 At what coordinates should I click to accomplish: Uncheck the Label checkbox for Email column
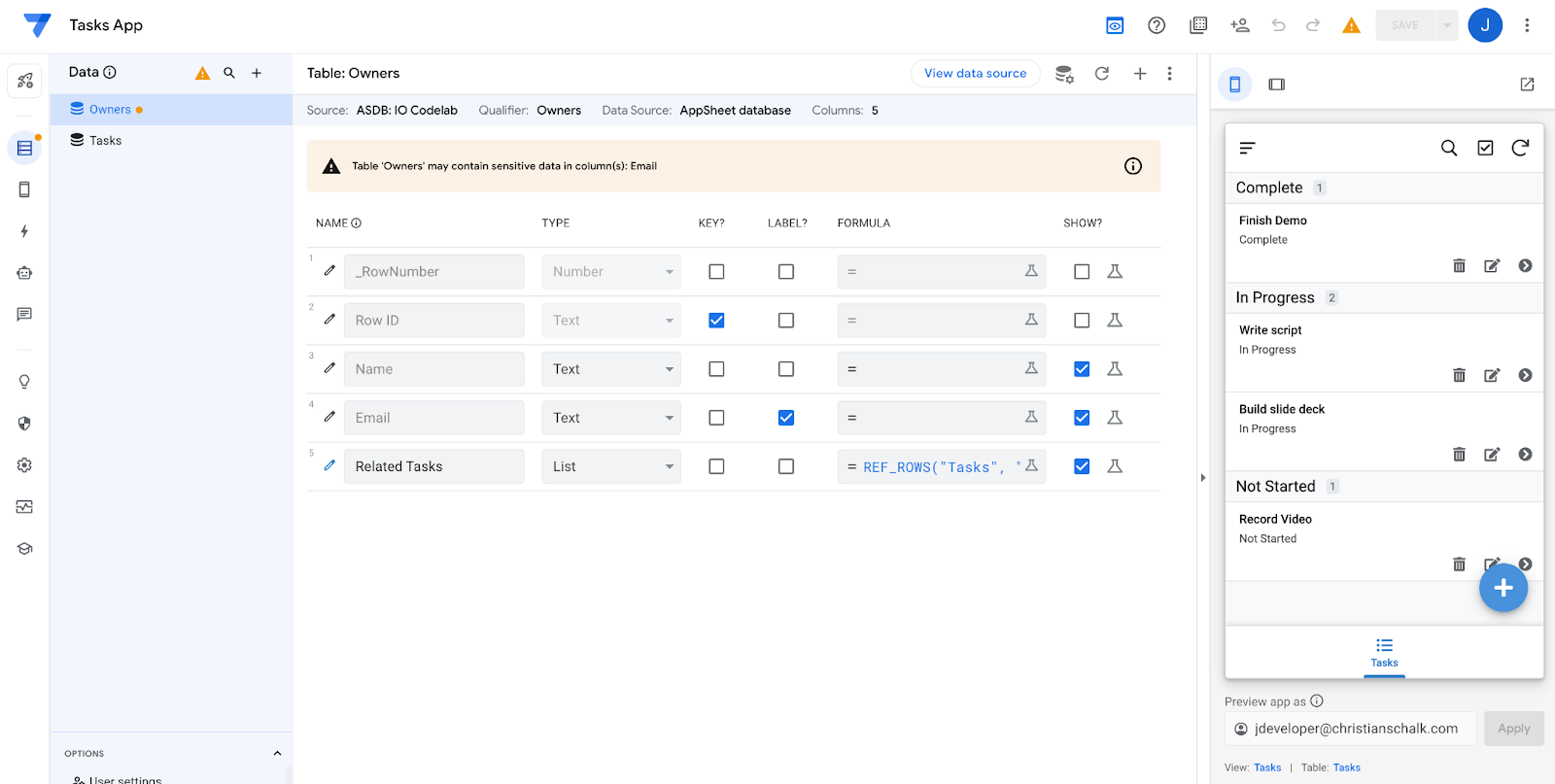coord(785,418)
